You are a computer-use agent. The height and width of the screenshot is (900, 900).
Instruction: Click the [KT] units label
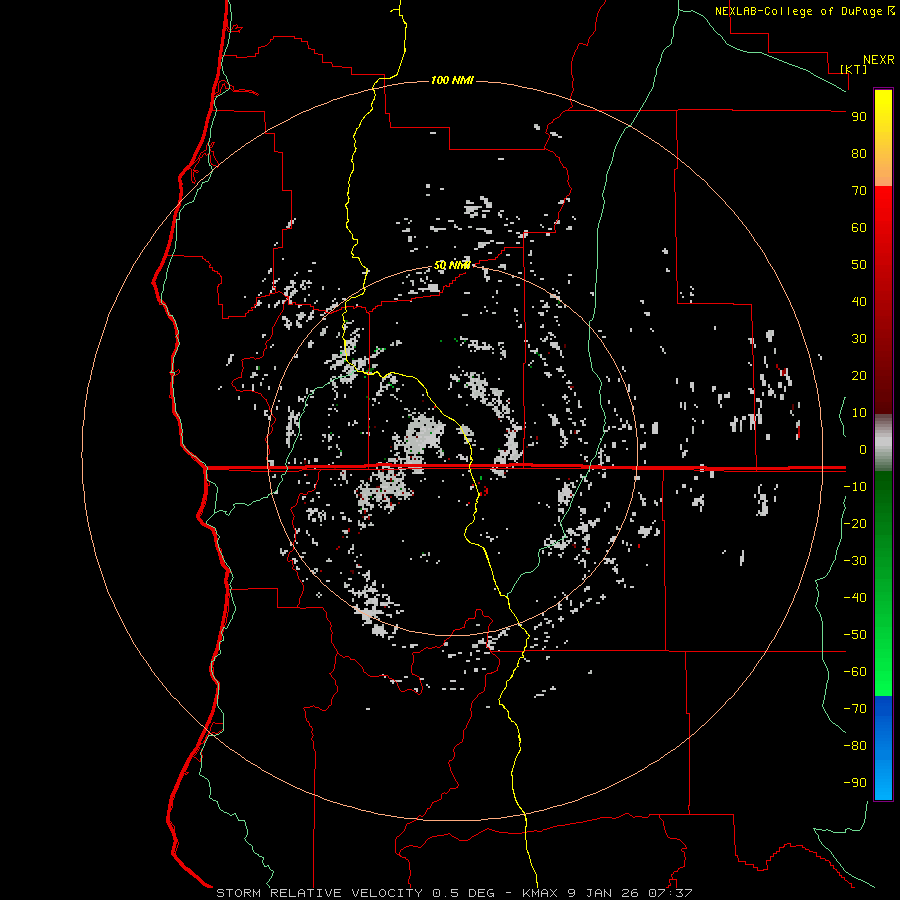854,69
